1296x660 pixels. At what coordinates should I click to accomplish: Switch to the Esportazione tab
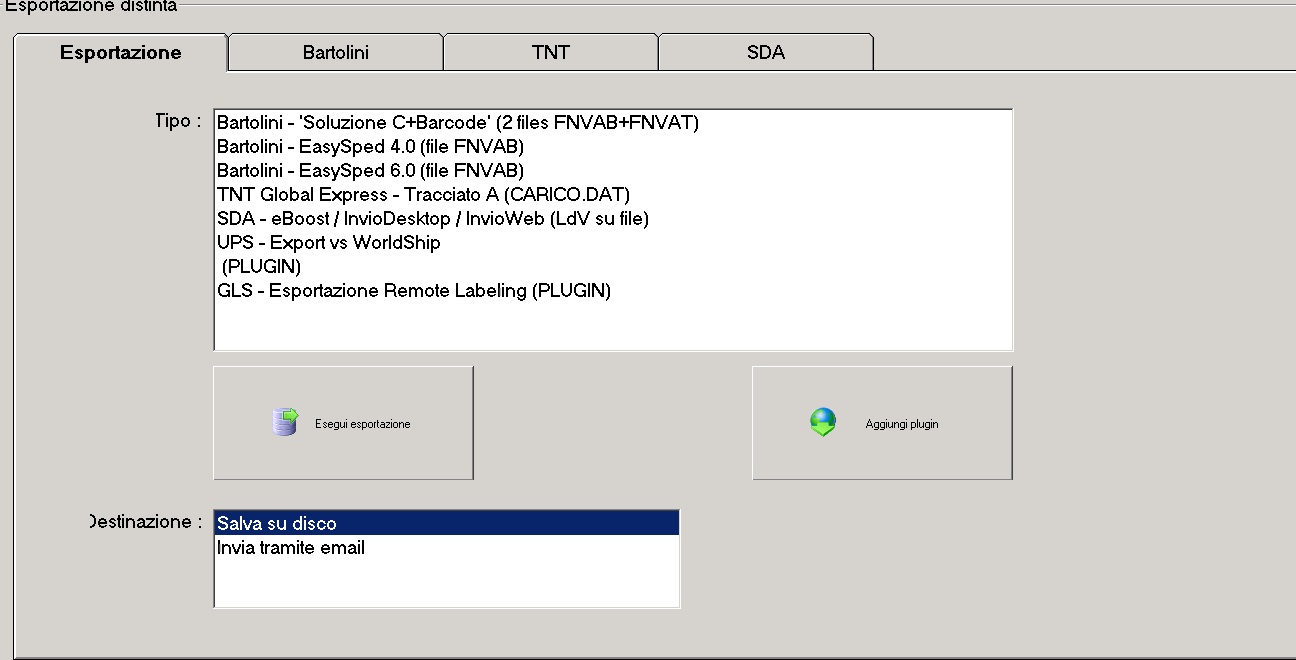tap(121, 53)
